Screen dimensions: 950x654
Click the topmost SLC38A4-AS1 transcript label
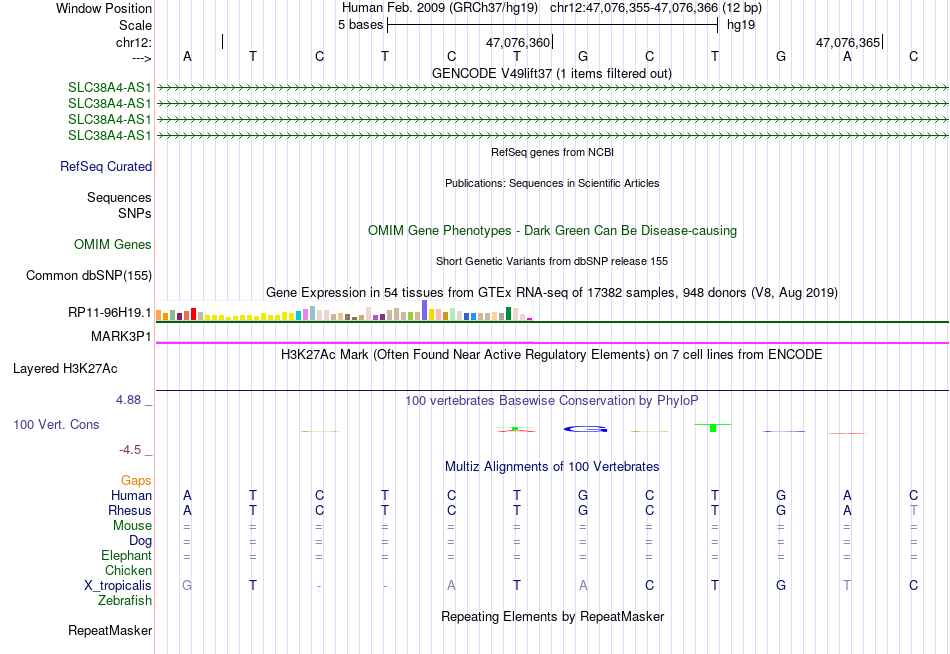(x=109, y=87)
